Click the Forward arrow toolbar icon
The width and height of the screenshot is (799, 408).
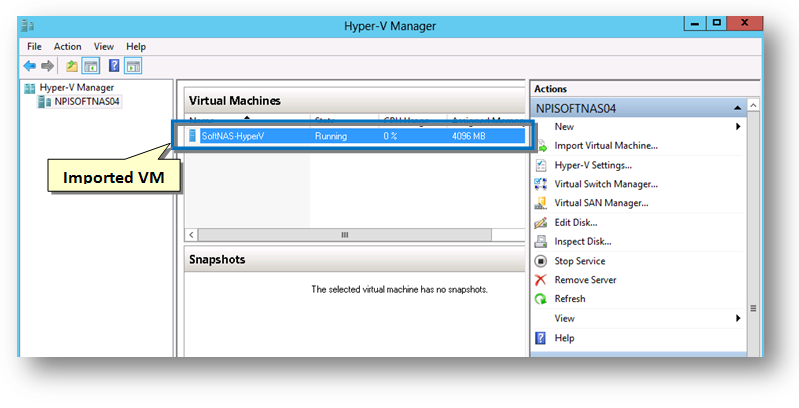47,66
